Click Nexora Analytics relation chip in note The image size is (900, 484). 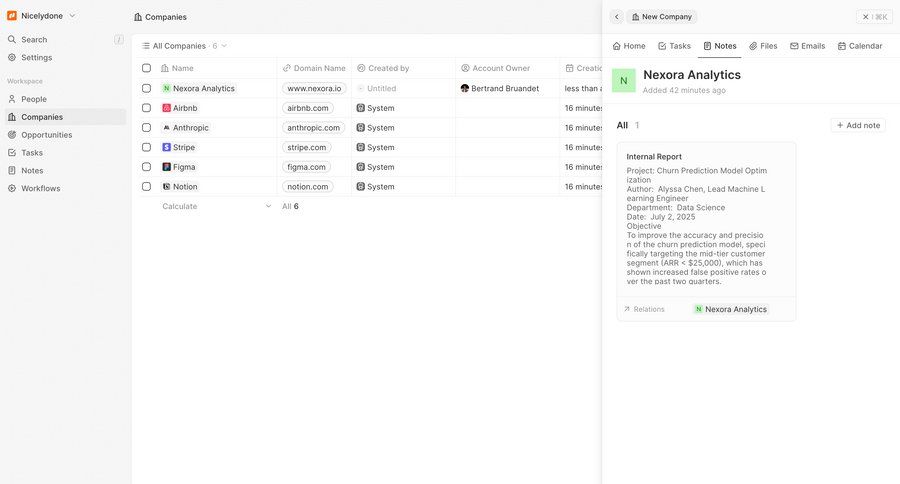pyautogui.click(x=731, y=309)
